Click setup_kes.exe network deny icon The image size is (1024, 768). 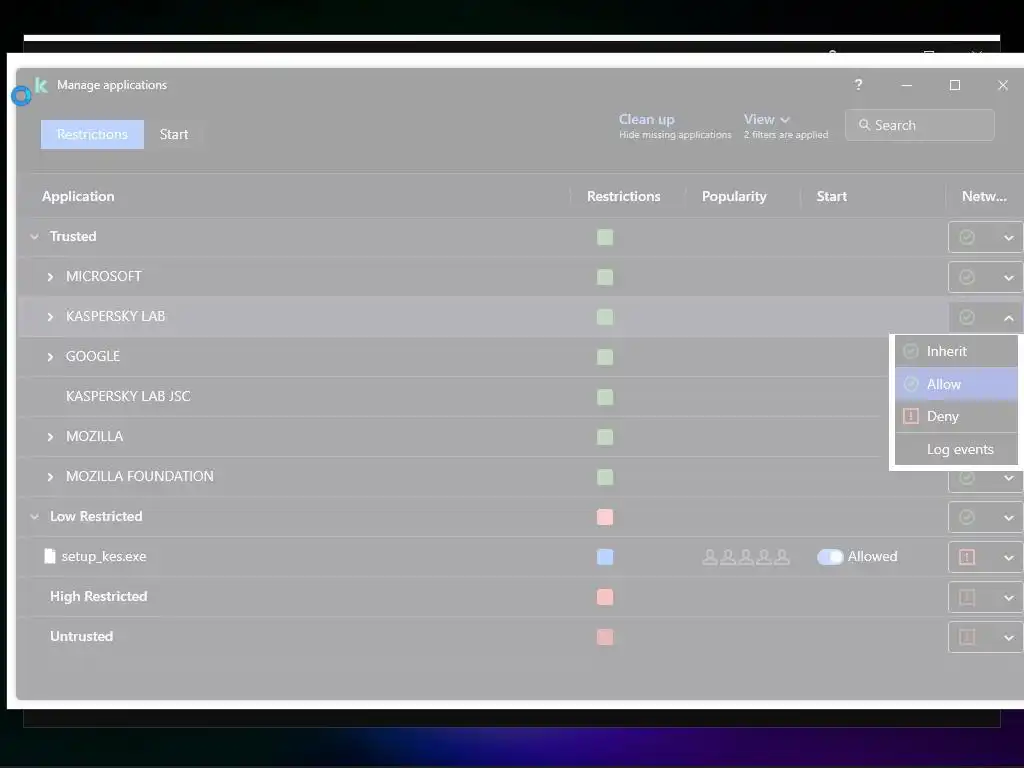(x=967, y=557)
